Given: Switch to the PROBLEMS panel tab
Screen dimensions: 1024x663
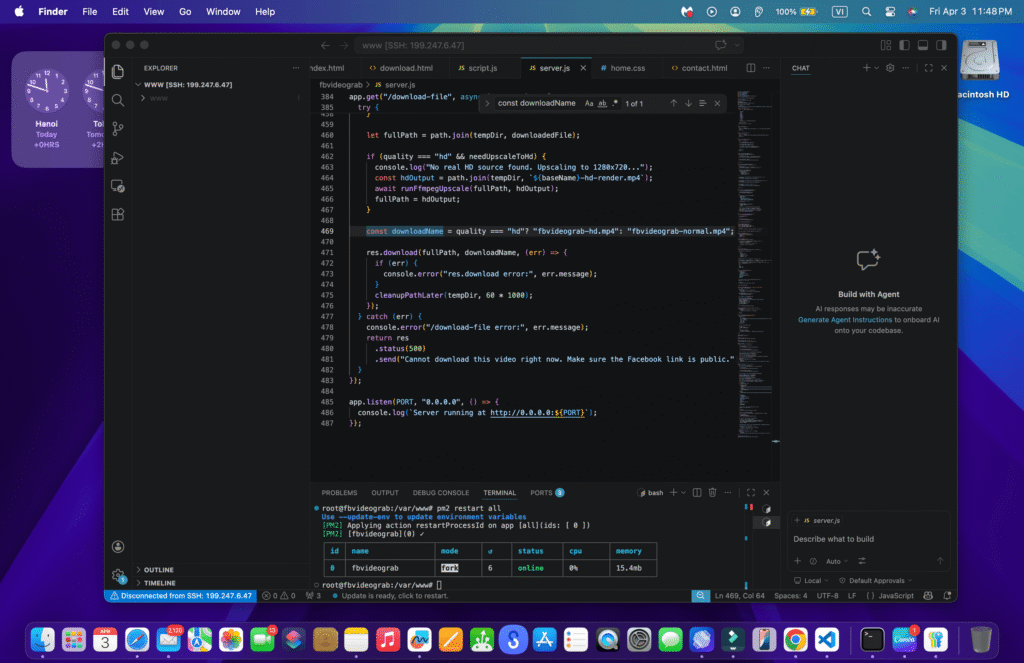Looking at the screenshot, I should (x=339, y=493).
